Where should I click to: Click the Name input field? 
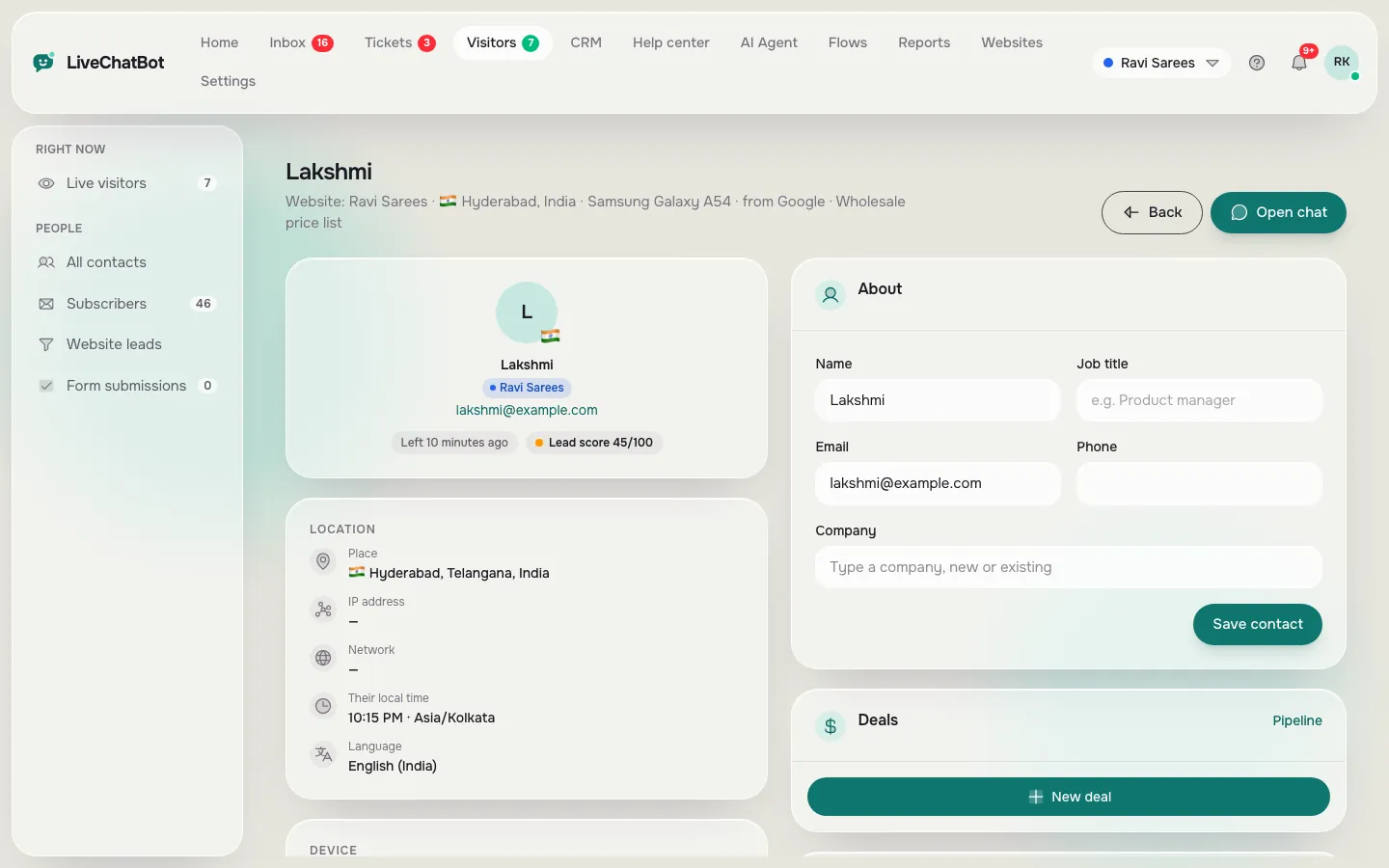[x=938, y=400]
